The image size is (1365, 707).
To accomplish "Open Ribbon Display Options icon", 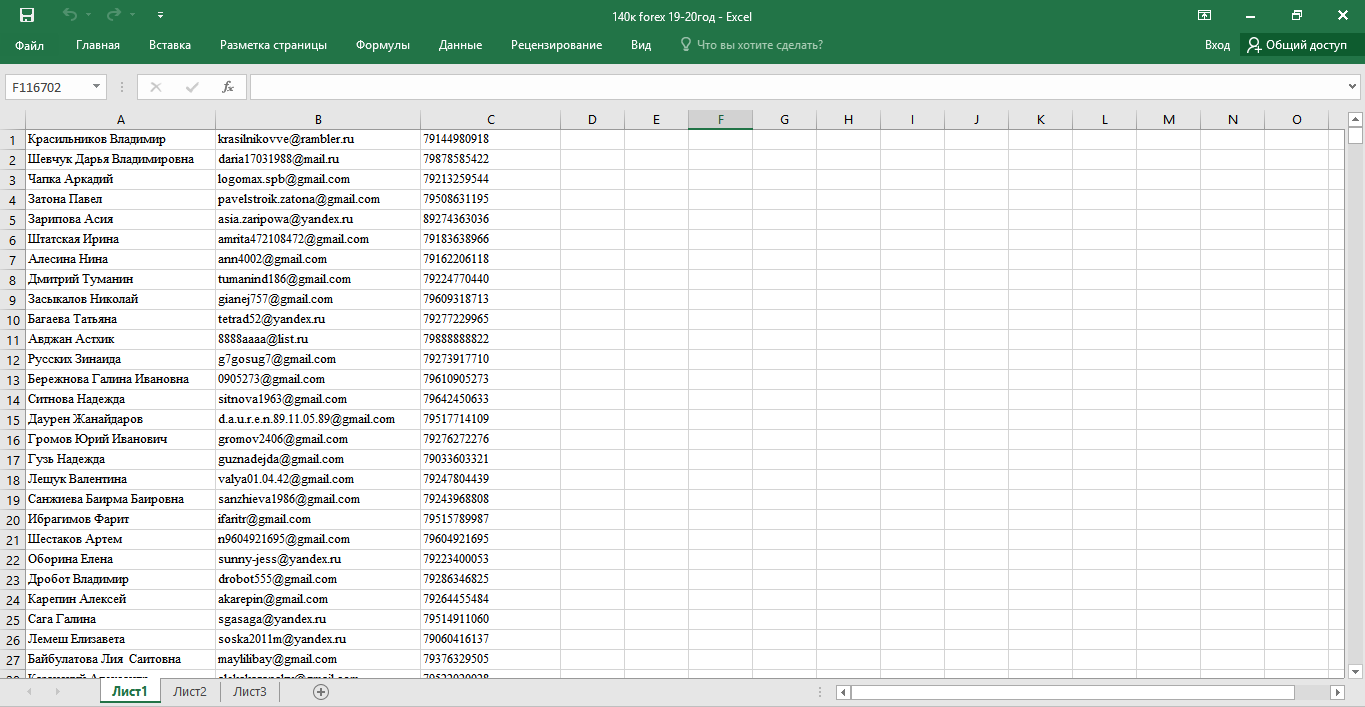I will pyautogui.click(x=1204, y=16).
